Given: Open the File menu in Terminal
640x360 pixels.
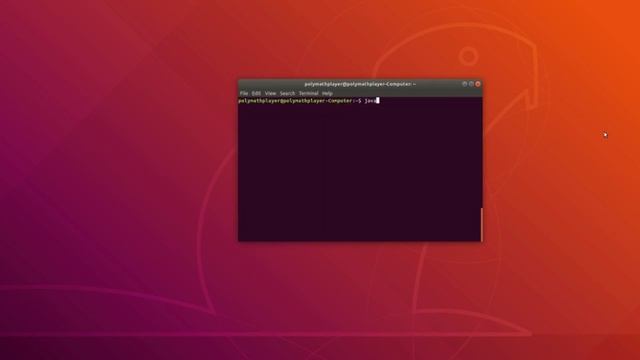Looking at the screenshot, I should 244,93.
